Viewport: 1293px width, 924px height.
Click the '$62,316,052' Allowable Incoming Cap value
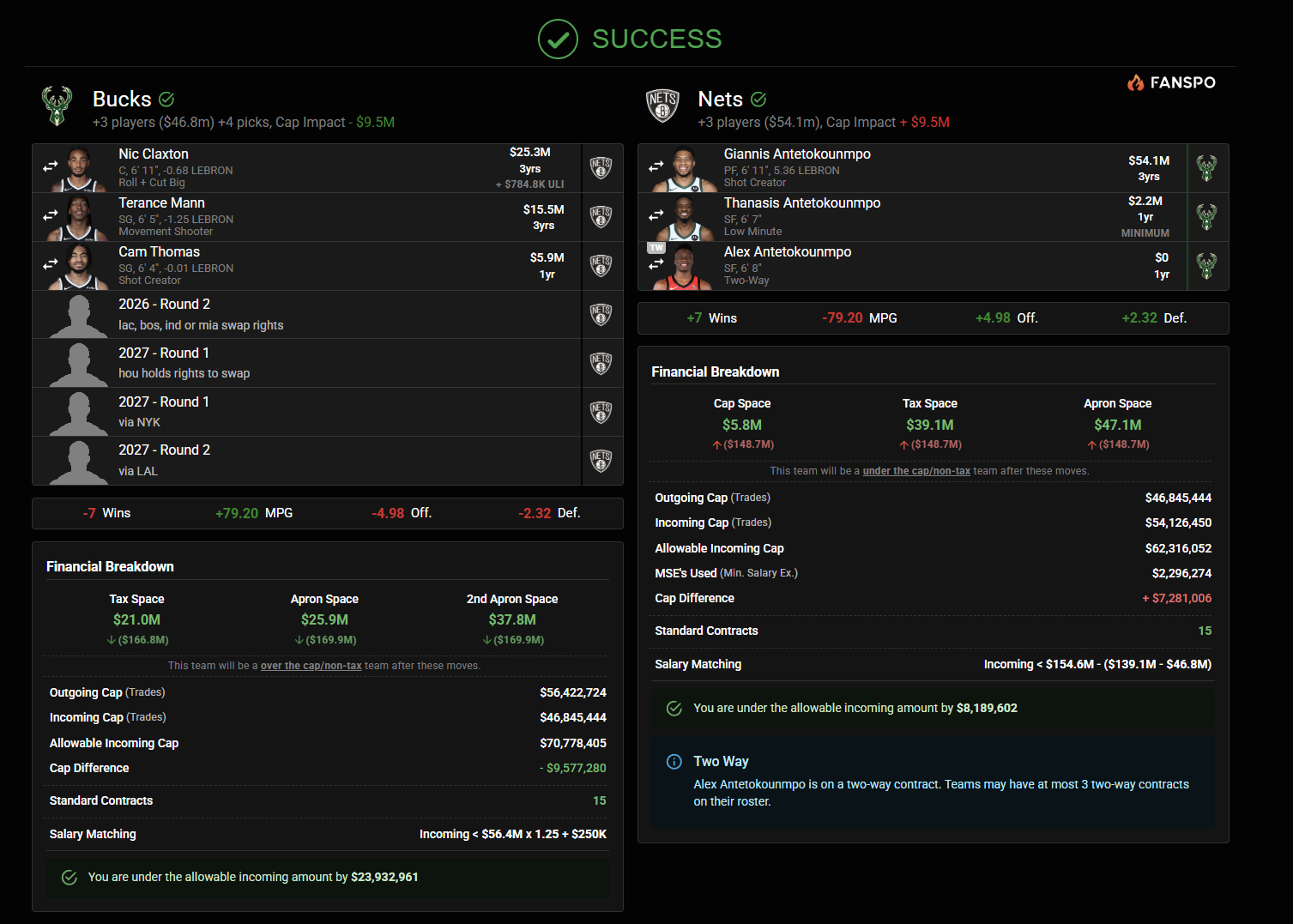tap(1179, 549)
